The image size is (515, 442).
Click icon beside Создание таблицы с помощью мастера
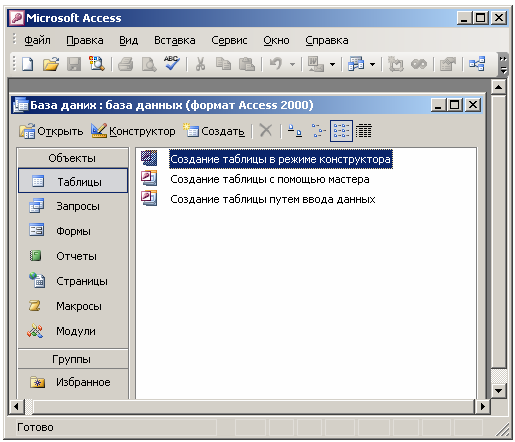149,178
